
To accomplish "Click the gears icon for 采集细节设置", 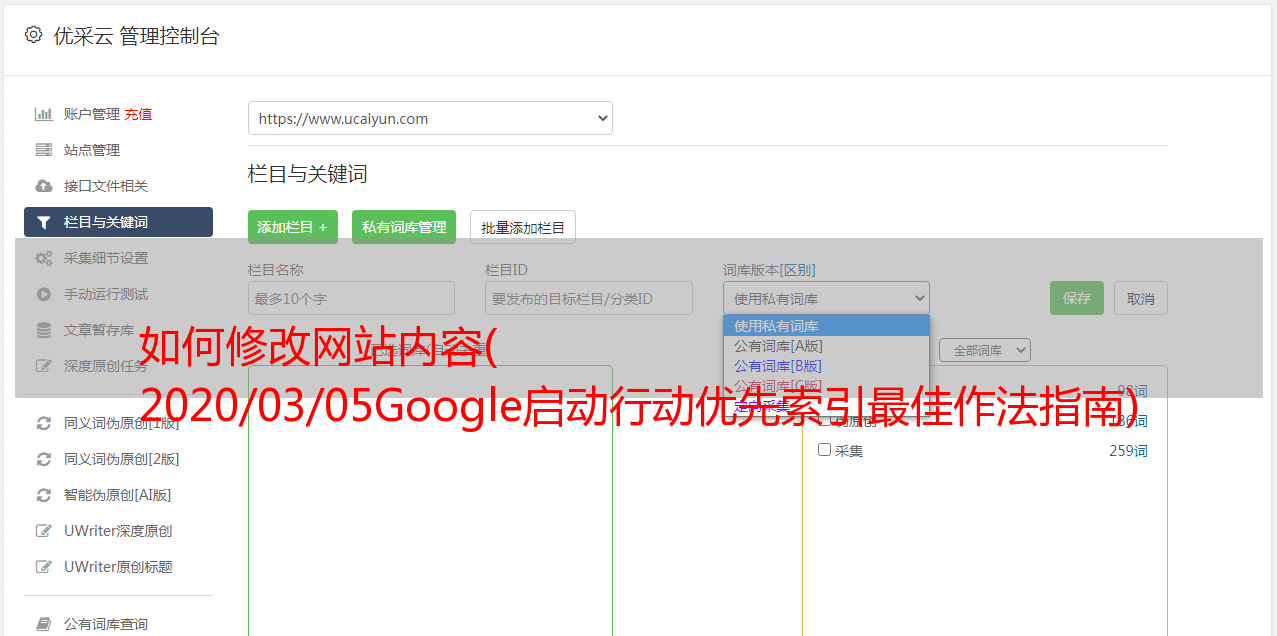I will click(43, 258).
